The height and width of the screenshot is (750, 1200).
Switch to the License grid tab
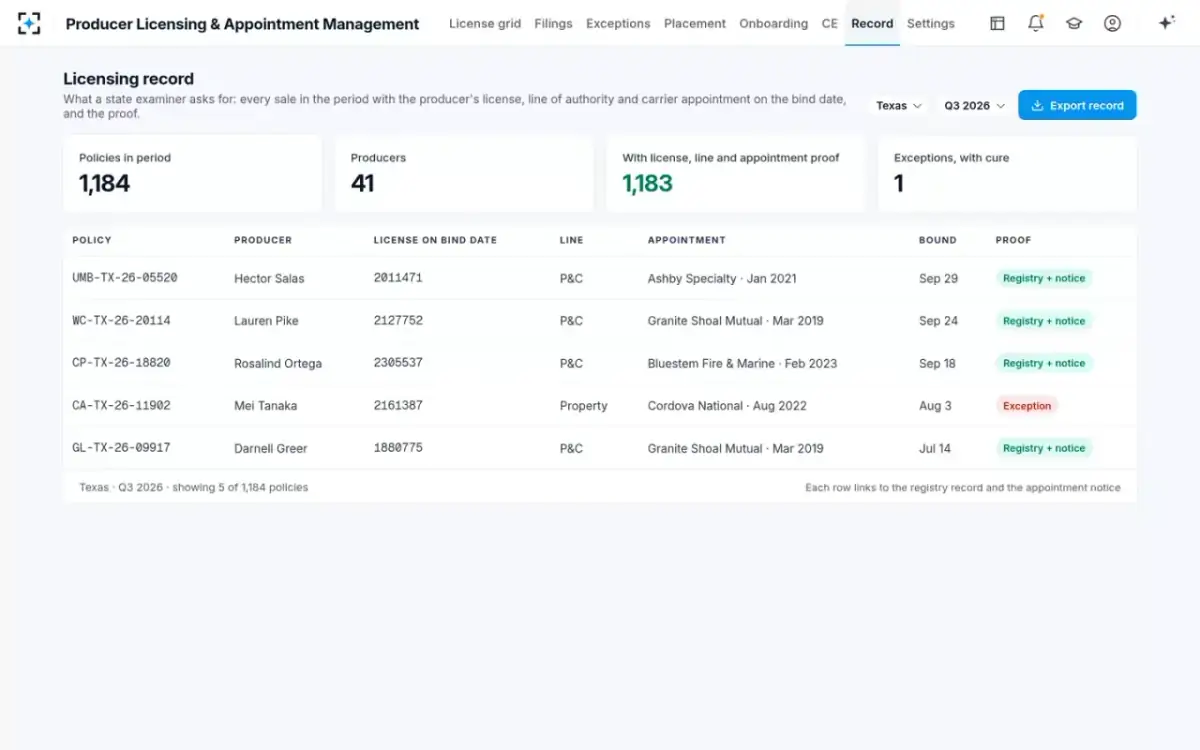pyautogui.click(x=485, y=23)
